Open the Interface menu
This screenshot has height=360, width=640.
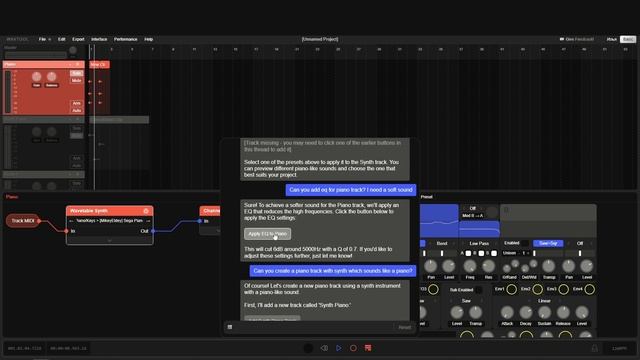[99, 39]
